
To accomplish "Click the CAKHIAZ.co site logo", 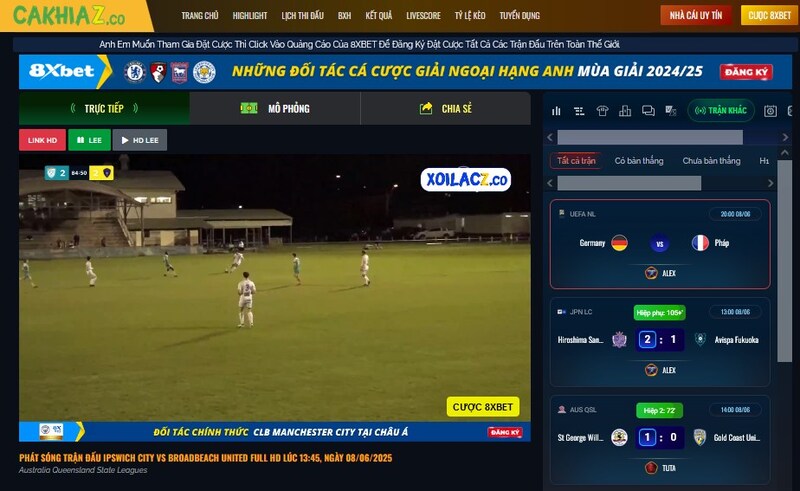I will coord(69,15).
